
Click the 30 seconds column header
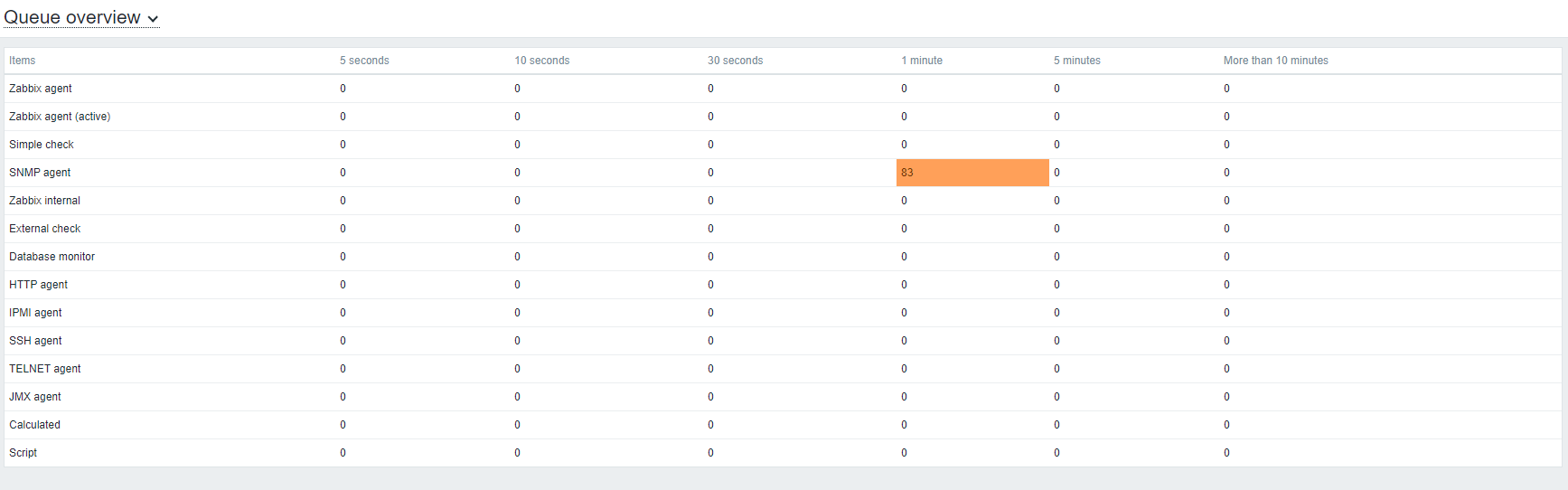(735, 61)
